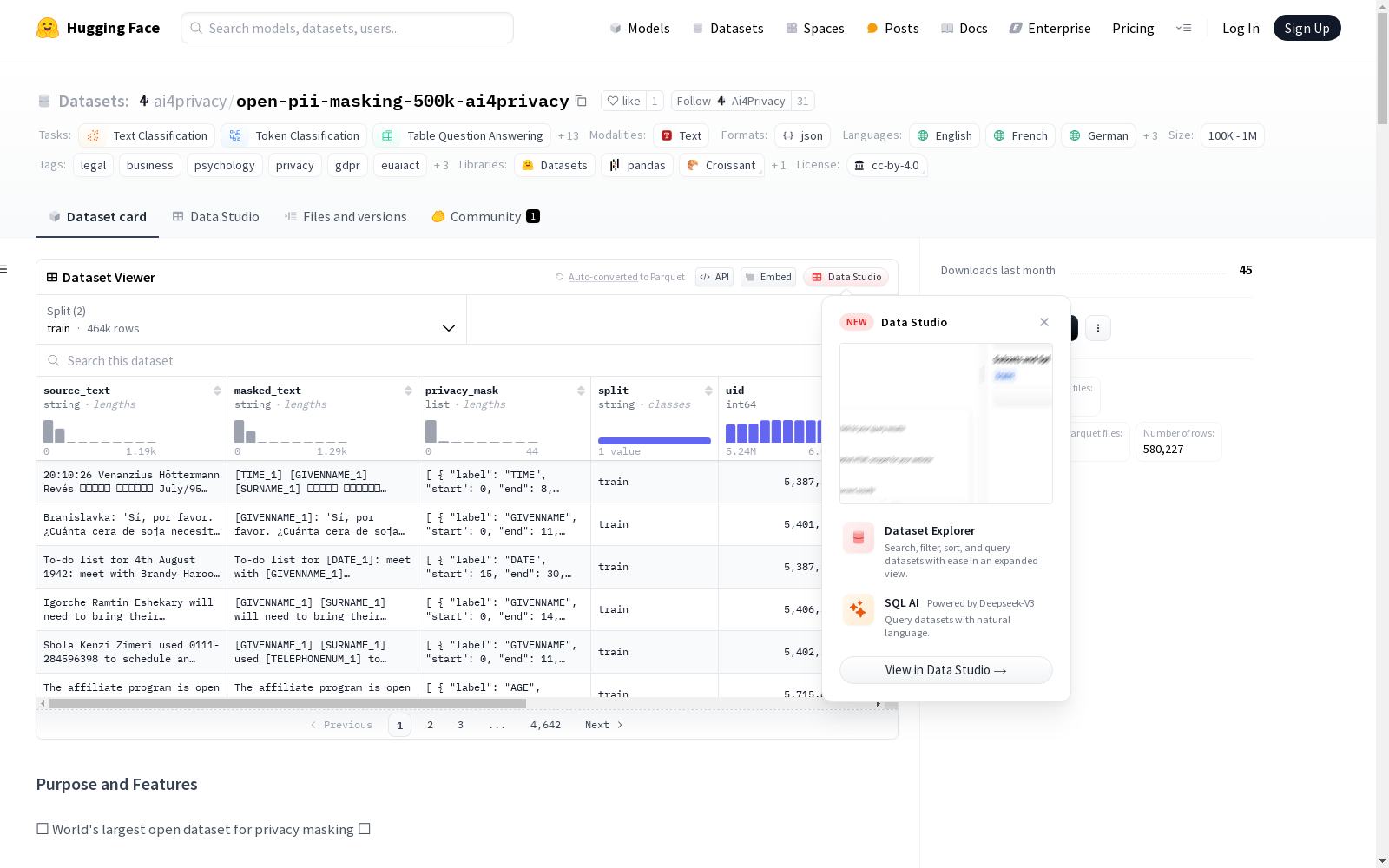This screenshot has height=868, width=1389.
Task: Click View in Data Studio button
Action: 946,670
